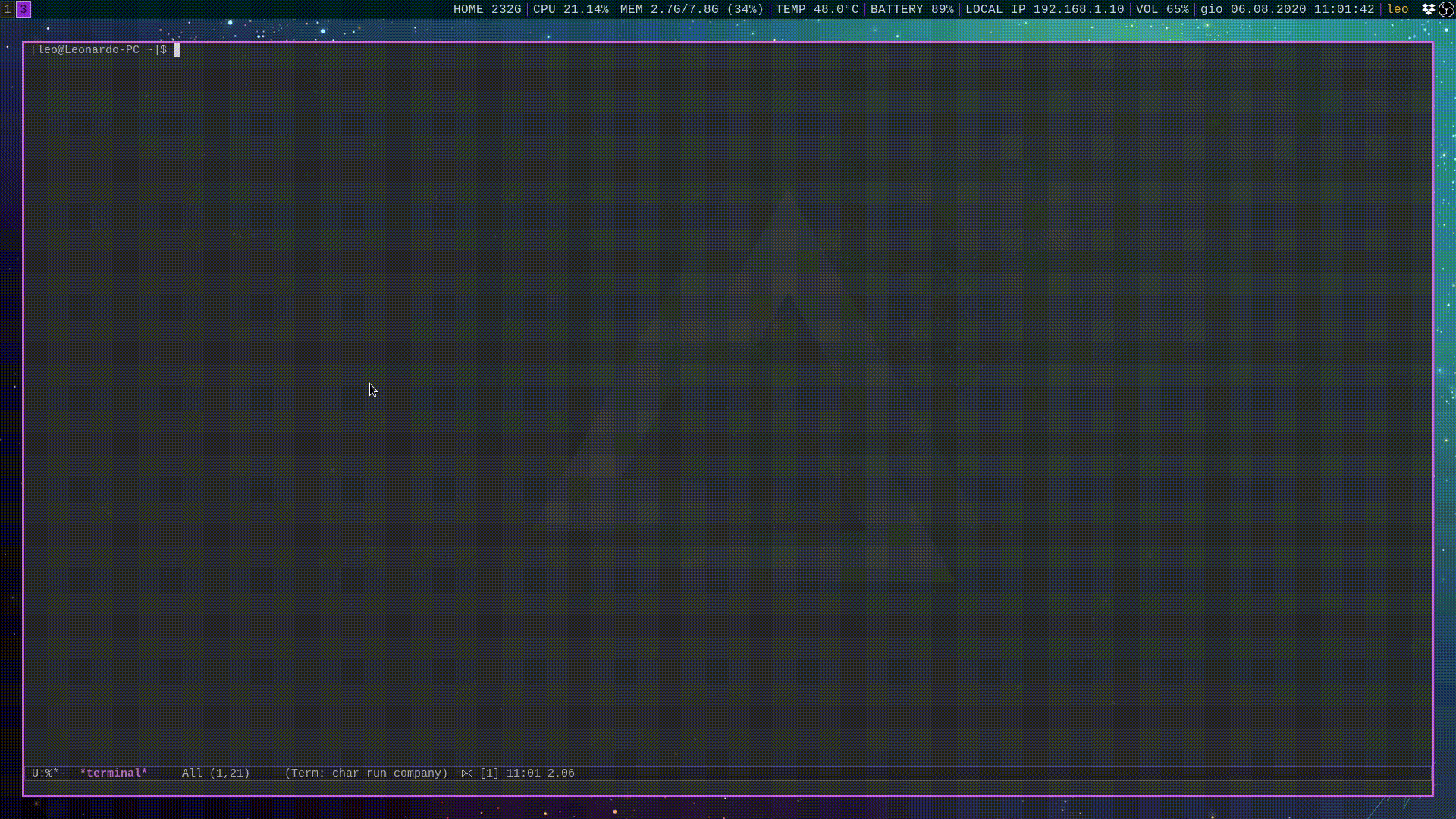This screenshot has height=819, width=1456.
Task: Click the 'All' buffer position indicator
Action: point(192,773)
